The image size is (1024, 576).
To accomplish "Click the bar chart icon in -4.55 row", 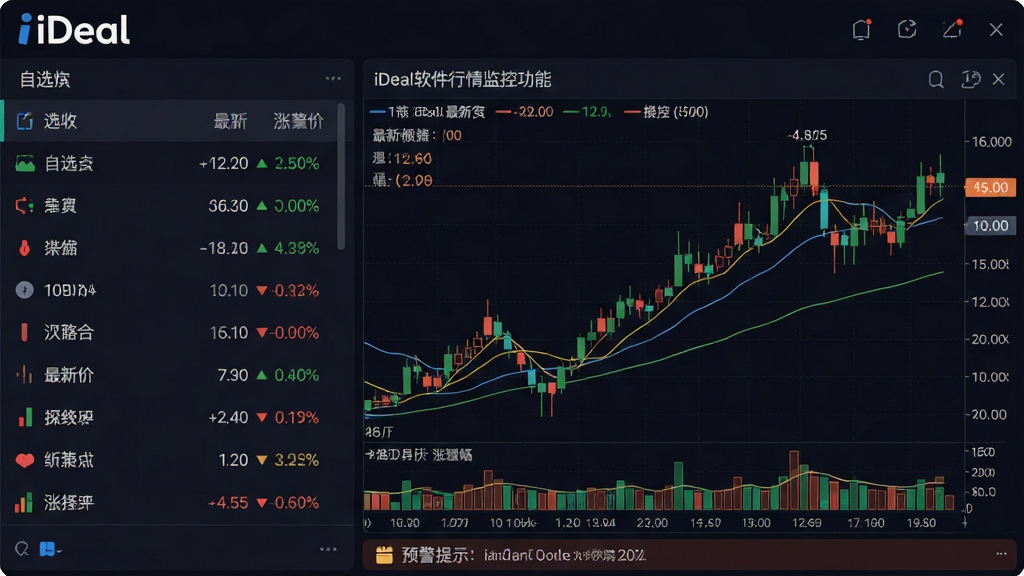I will tap(24, 502).
